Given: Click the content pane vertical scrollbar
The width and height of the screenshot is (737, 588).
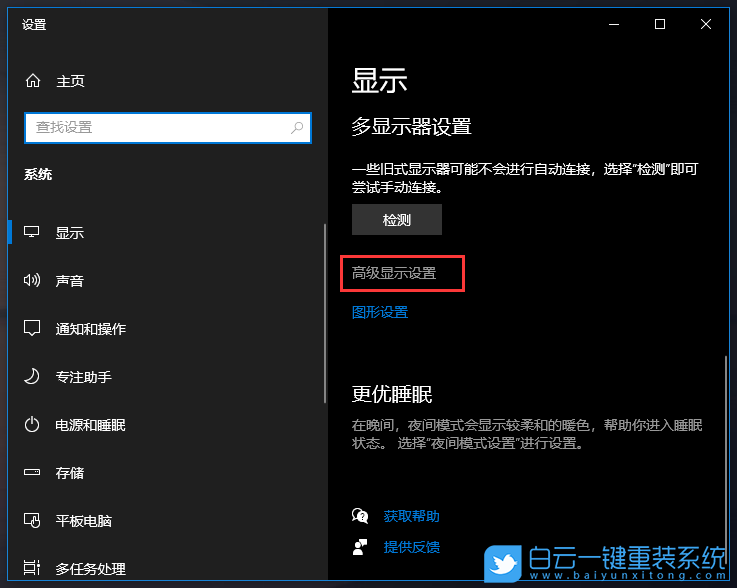Looking at the screenshot, I should pyautogui.click(x=726, y=458).
